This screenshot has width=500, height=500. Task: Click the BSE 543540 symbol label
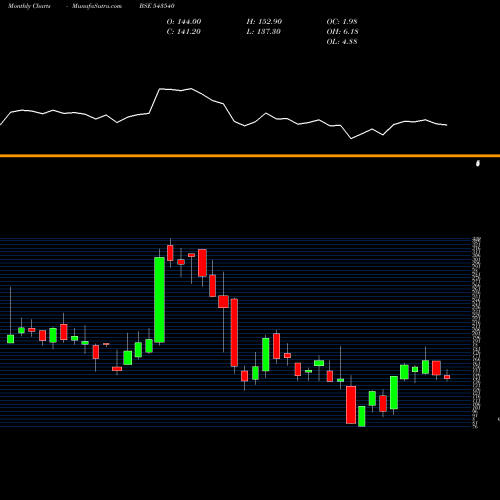[x=157, y=6]
